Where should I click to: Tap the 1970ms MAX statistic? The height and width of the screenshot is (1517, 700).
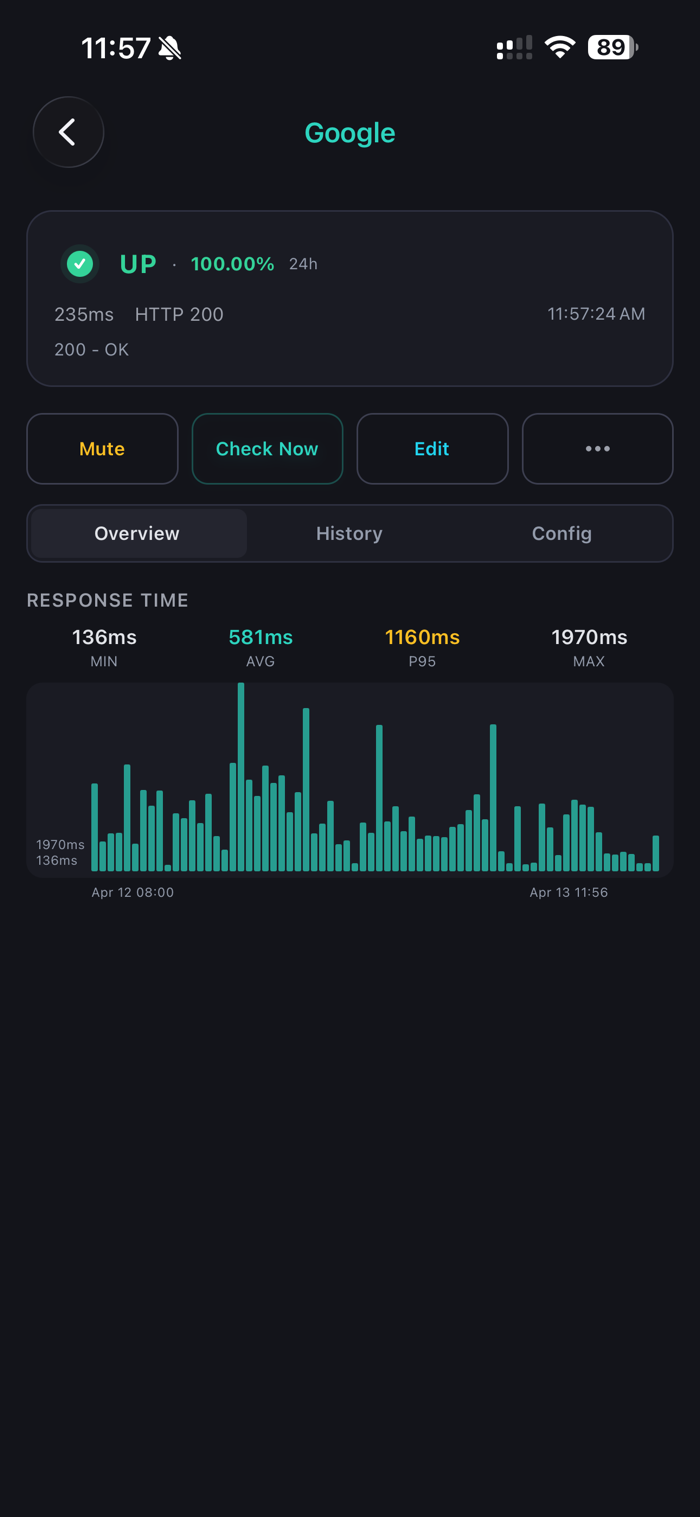pos(589,647)
